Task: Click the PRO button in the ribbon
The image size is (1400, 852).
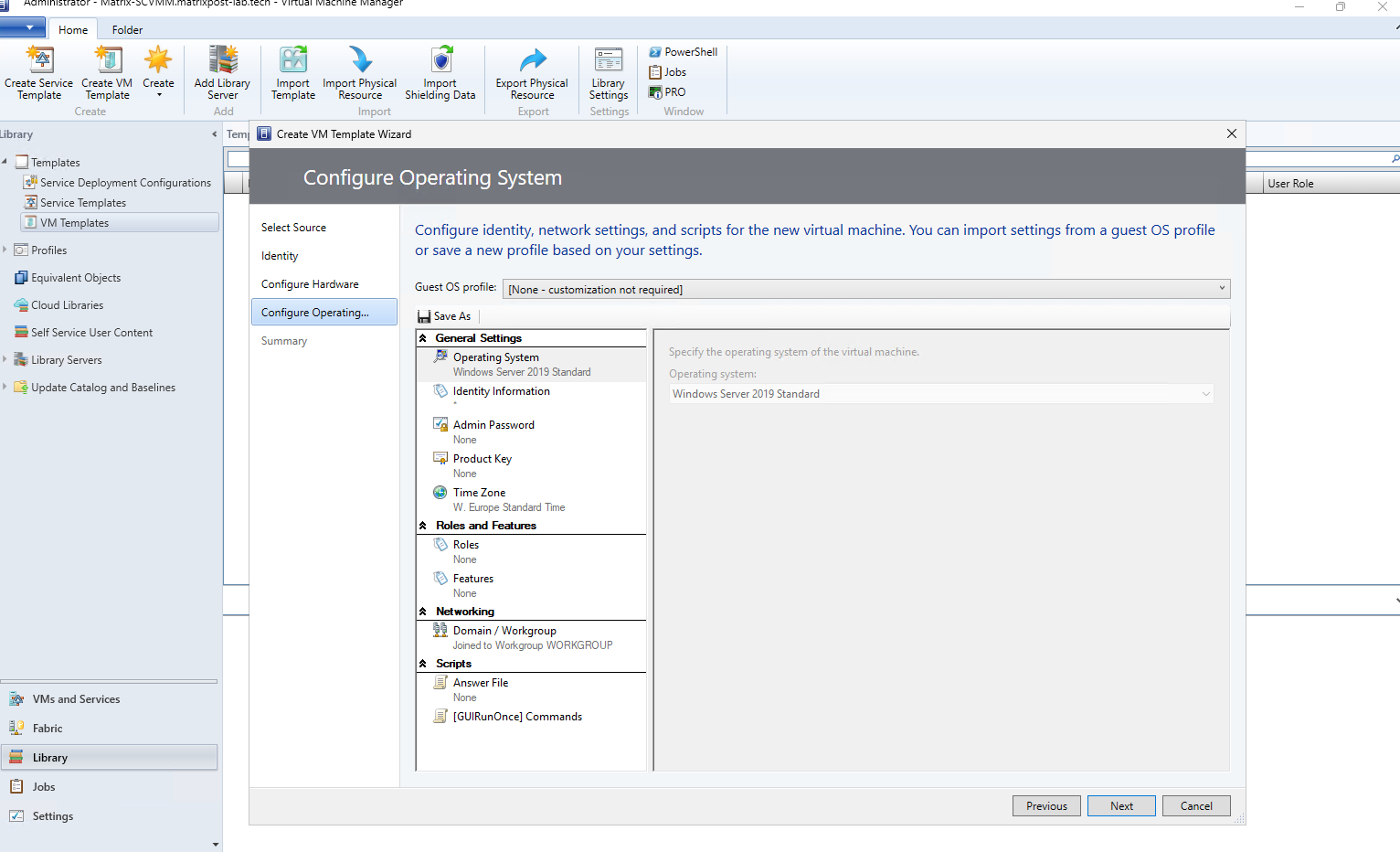Action: click(667, 92)
